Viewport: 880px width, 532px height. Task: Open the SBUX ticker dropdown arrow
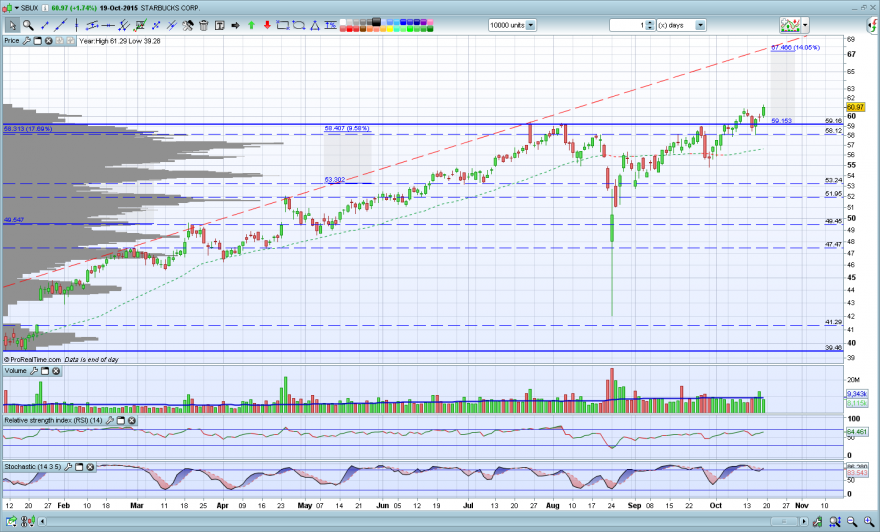(x=17, y=8)
